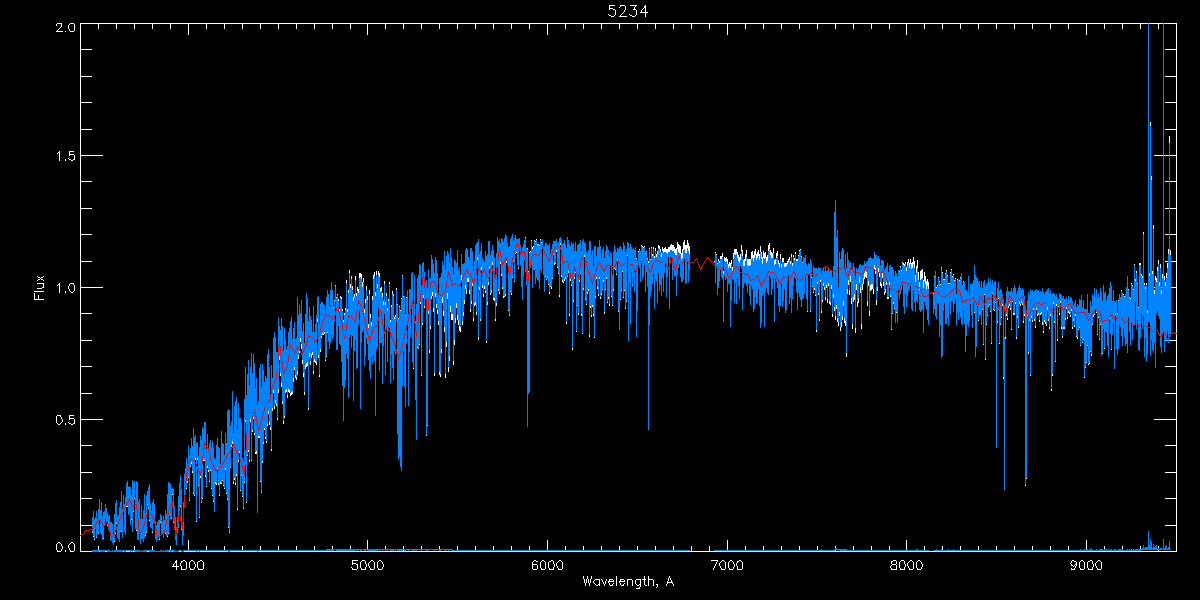Click the 2.0 flux tick label
The height and width of the screenshot is (600, 1200).
(x=65, y=26)
